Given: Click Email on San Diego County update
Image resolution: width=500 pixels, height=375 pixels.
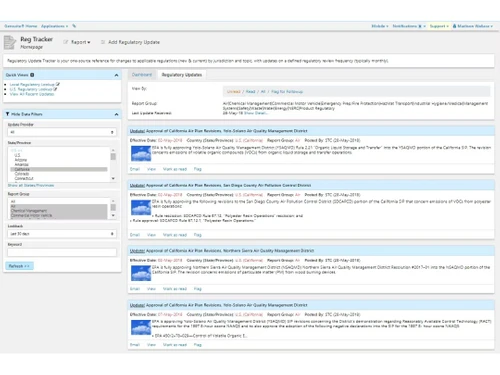Looking at the screenshot, I should pos(135,235).
